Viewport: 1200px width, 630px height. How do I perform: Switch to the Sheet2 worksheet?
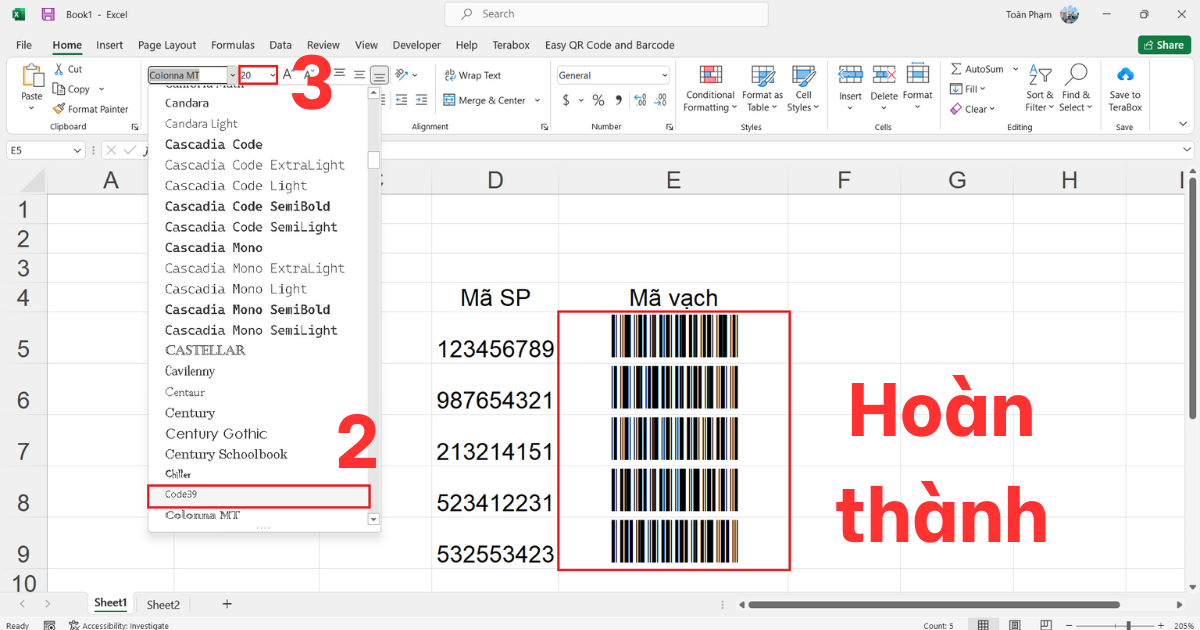162,604
